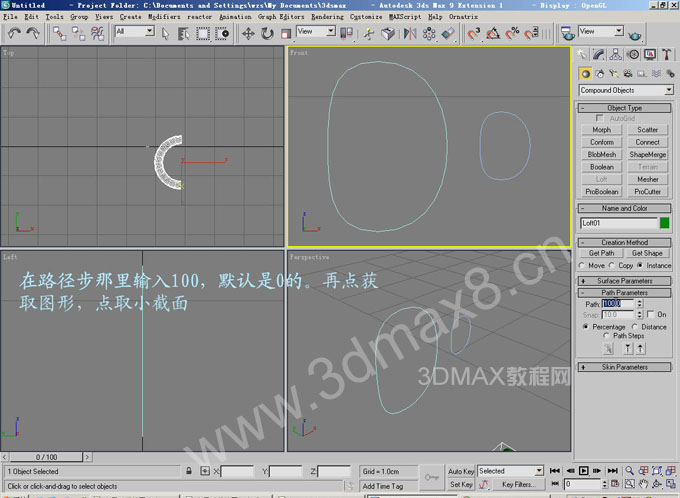Click Bind to Space Warp icon
Image resolution: width=680 pixels, height=498 pixels.
click(98, 33)
